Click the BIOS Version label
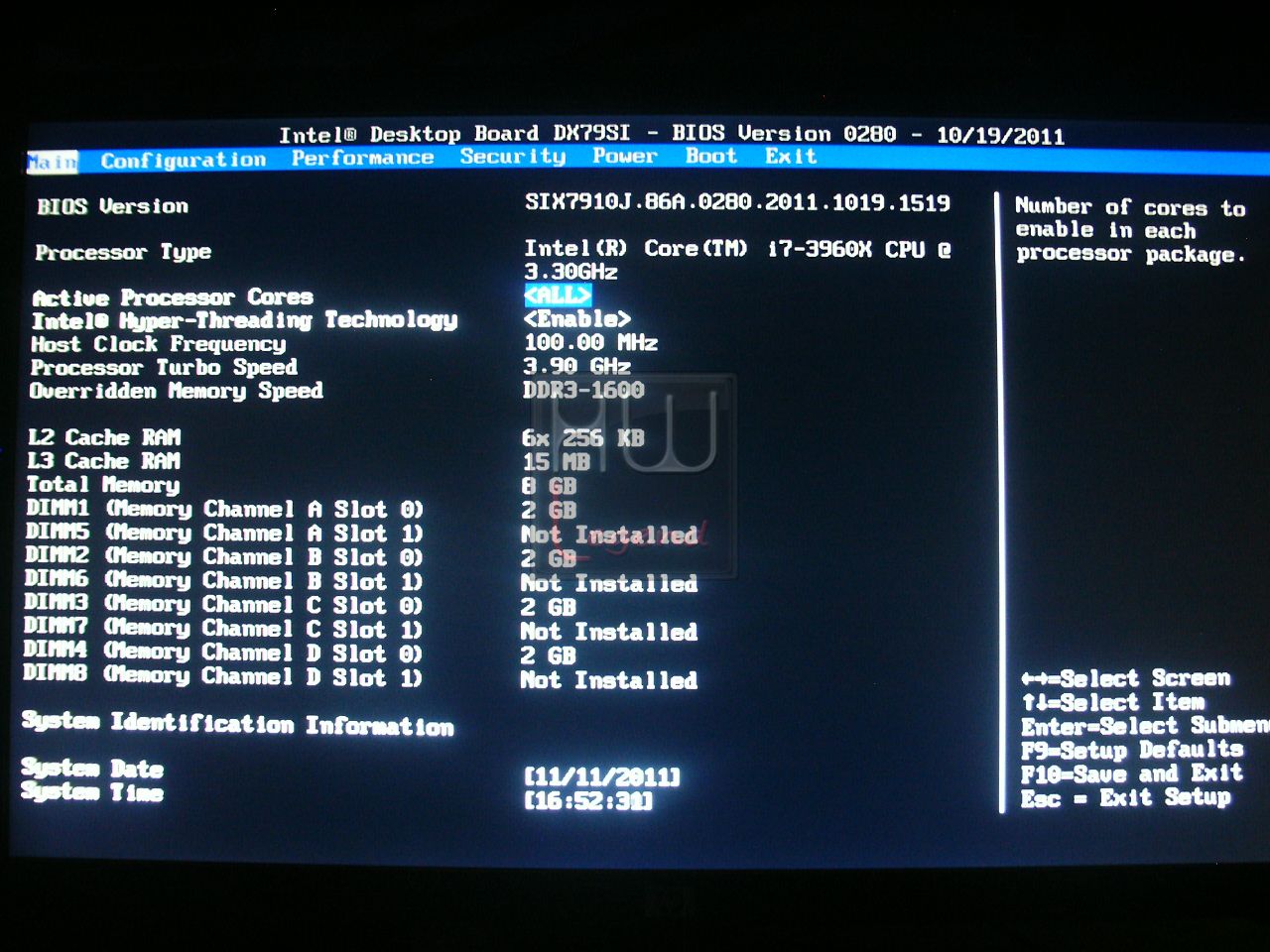Screen dimensions: 1270x952 (112, 206)
